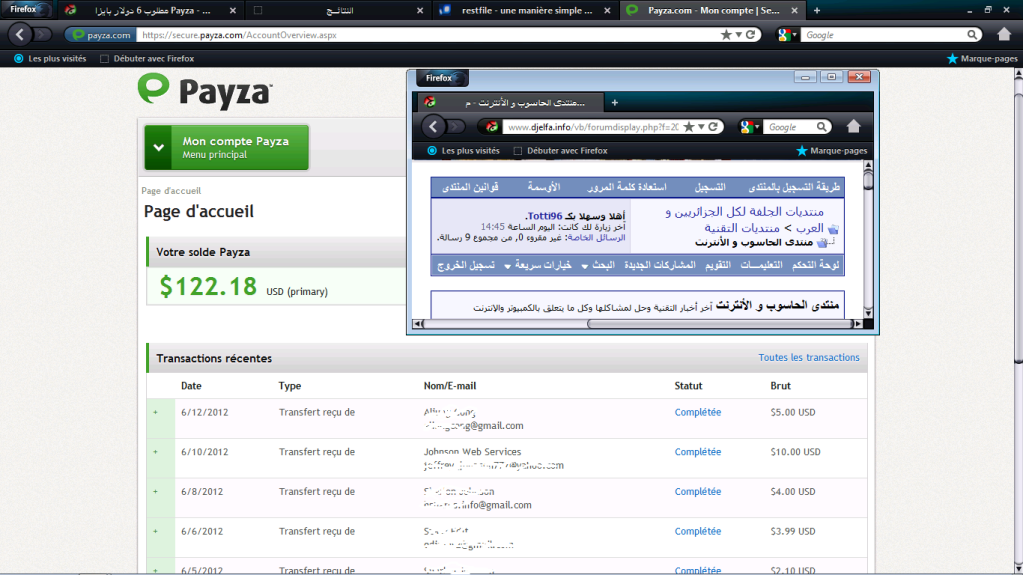Viewport: 1023px width, 575px height.
Task: Expand the 6/6/2012 transaction row
Action: pos(155,531)
